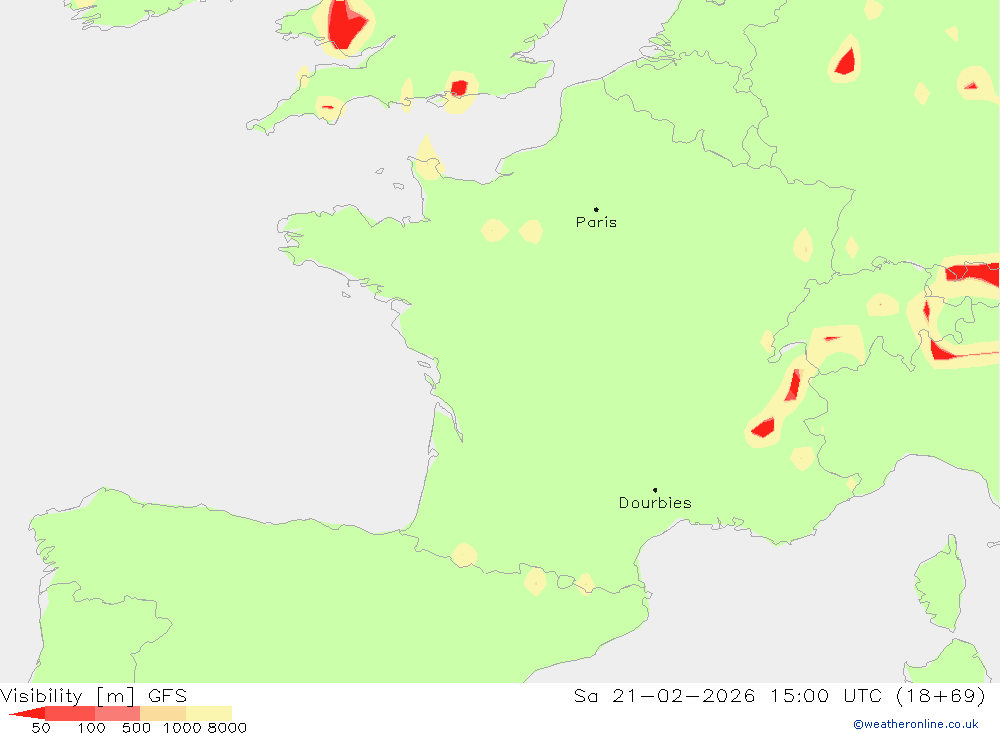Click the Dourbies location label

655,503
